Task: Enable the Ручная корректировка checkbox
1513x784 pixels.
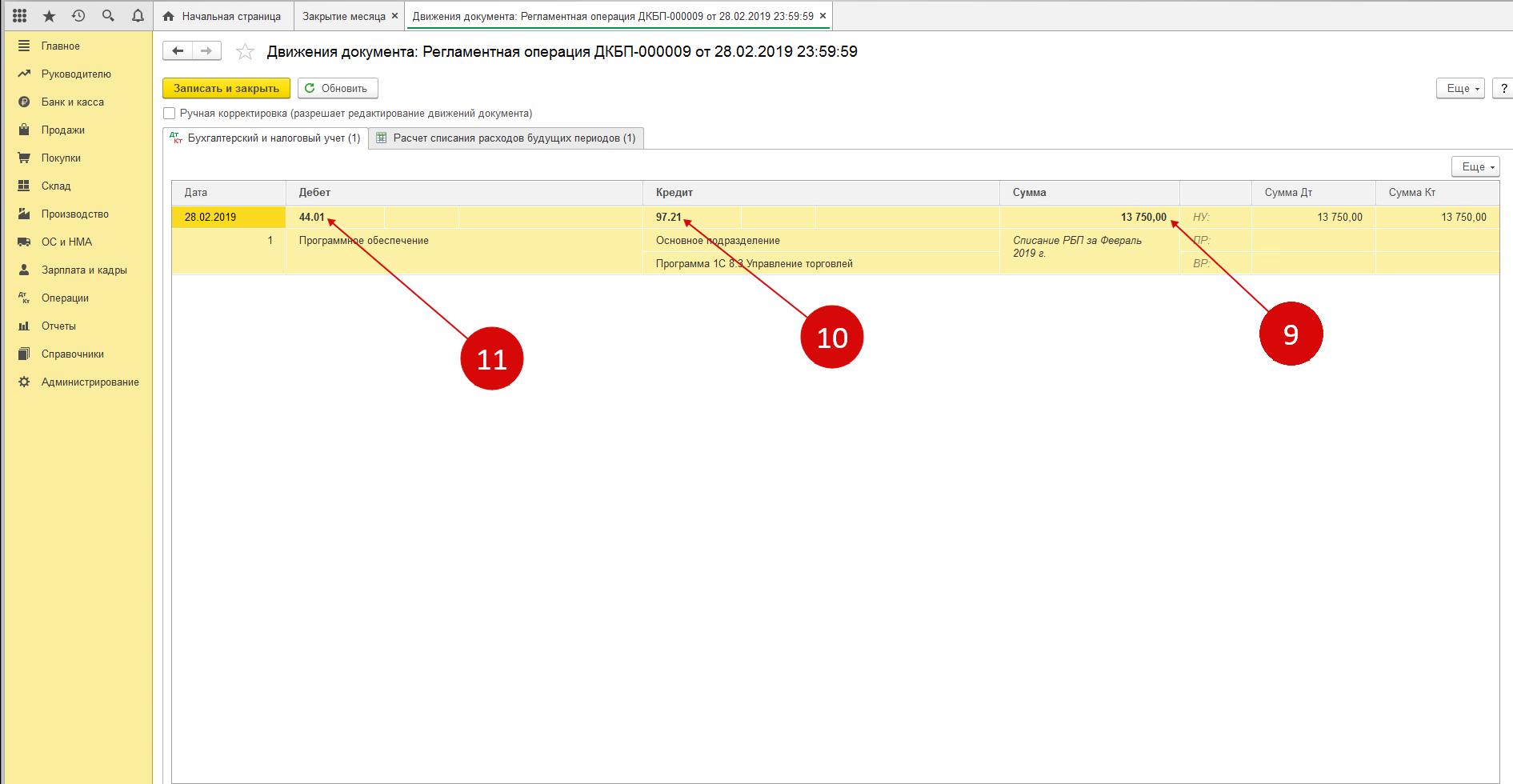Action: click(x=169, y=114)
